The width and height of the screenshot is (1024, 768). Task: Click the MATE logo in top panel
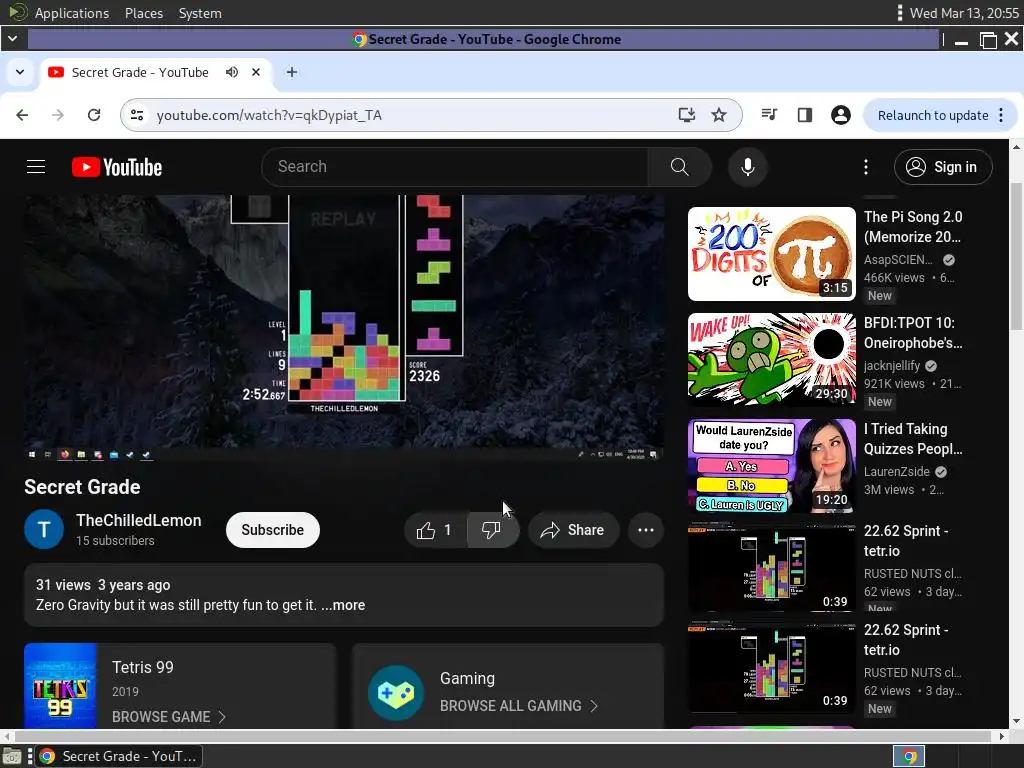(x=18, y=12)
